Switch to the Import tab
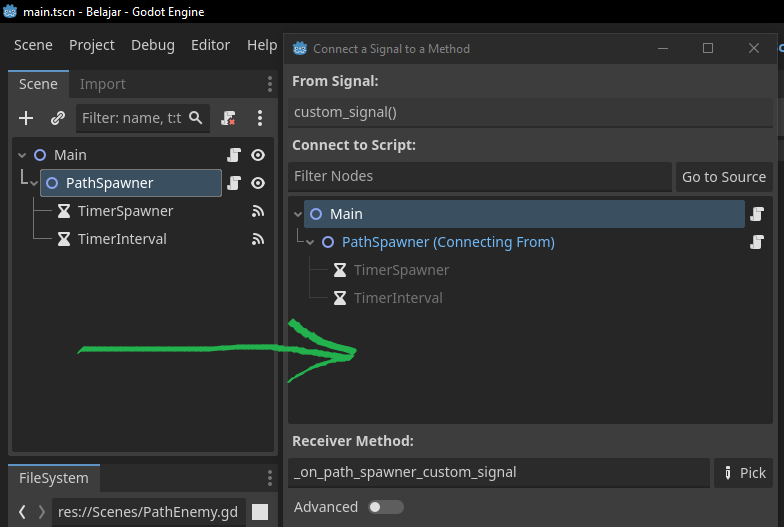 tap(102, 84)
